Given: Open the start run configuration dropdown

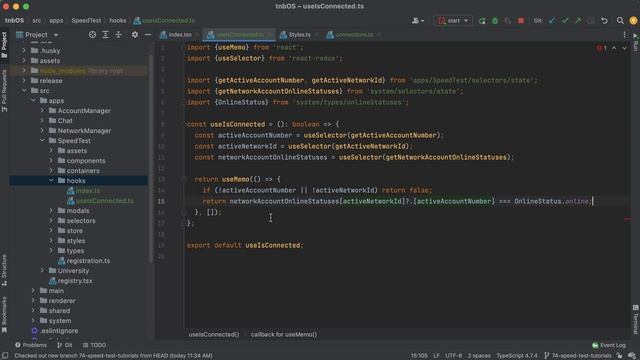Looking at the screenshot, I should point(453,20).
